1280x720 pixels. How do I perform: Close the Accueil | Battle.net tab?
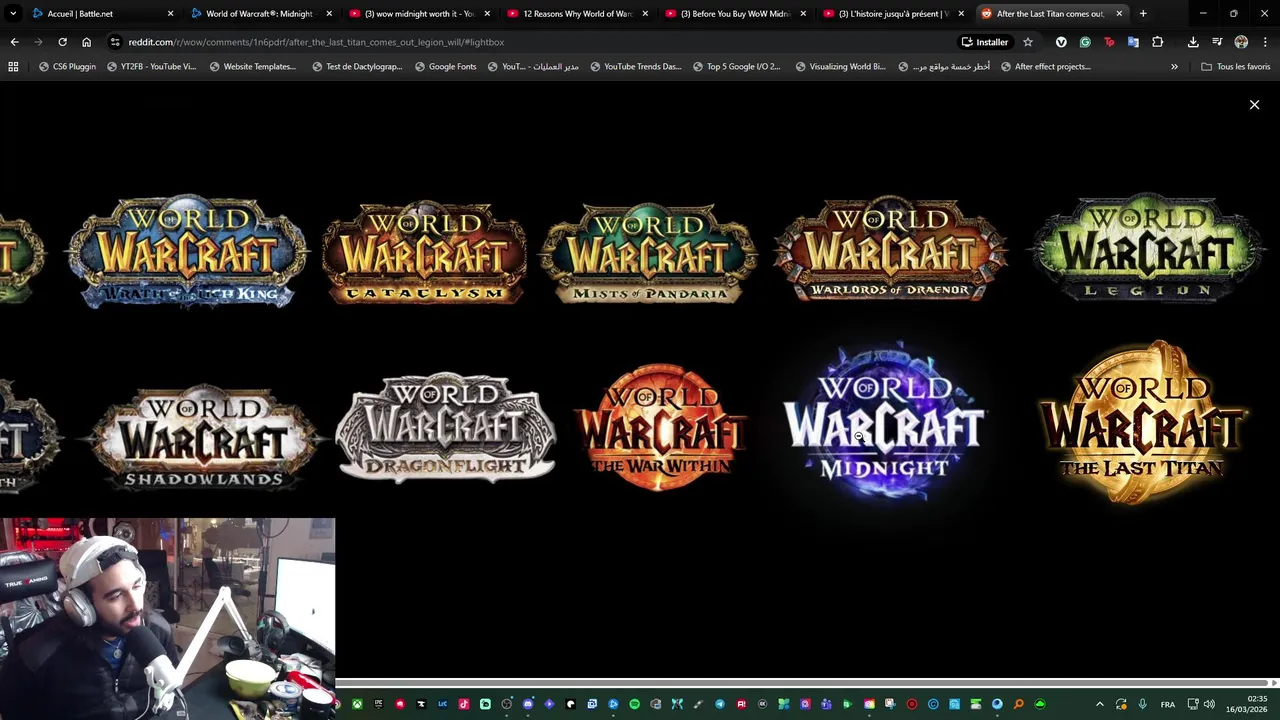(x=170, y=14)
